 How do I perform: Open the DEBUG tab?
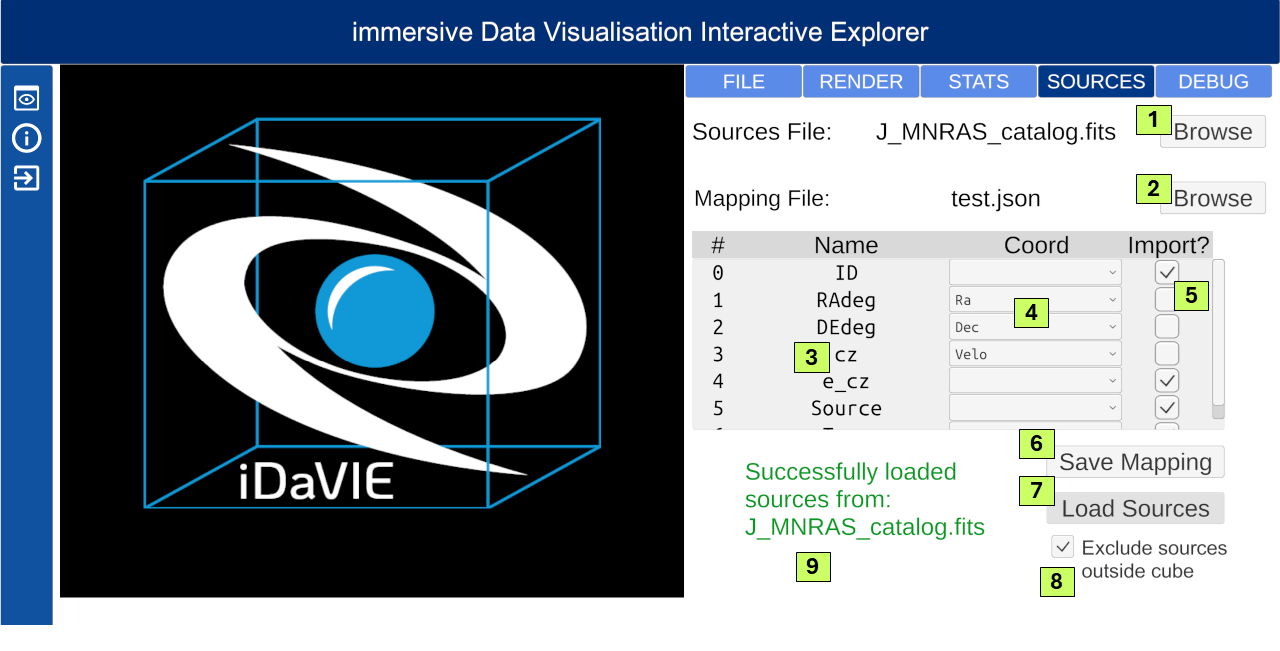1214,82
